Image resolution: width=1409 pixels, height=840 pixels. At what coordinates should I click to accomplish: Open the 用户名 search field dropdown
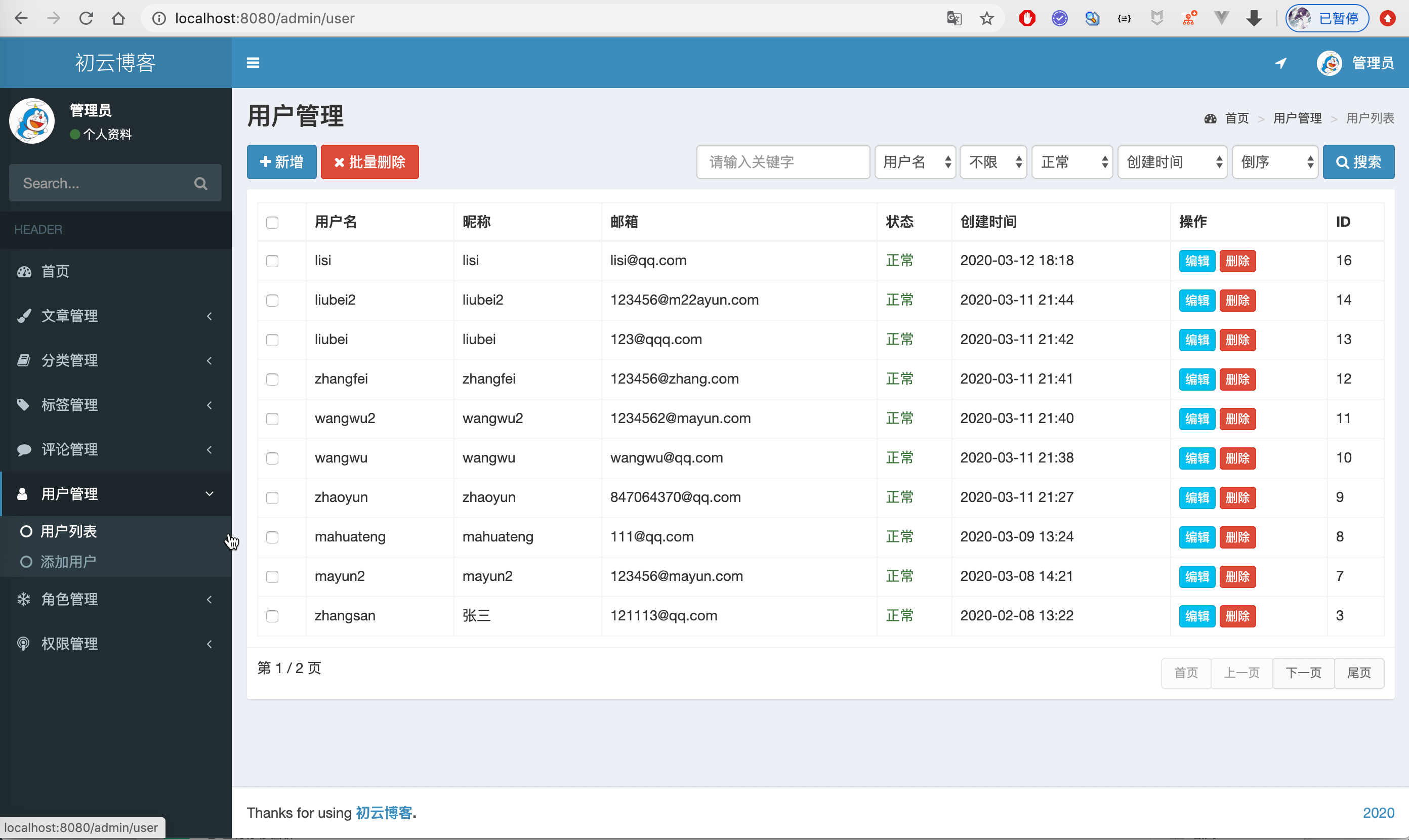915,162
